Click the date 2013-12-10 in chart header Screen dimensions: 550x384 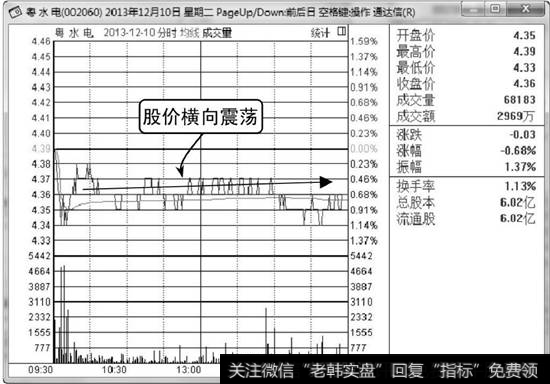129,33
